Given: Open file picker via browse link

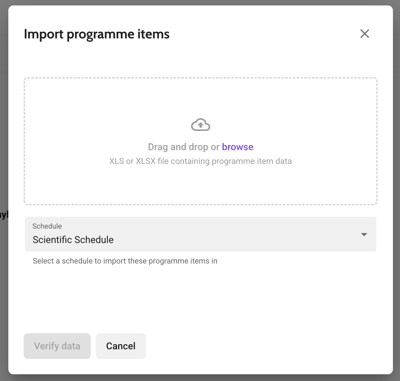Looking at the screenshot, I should (237, 147).
